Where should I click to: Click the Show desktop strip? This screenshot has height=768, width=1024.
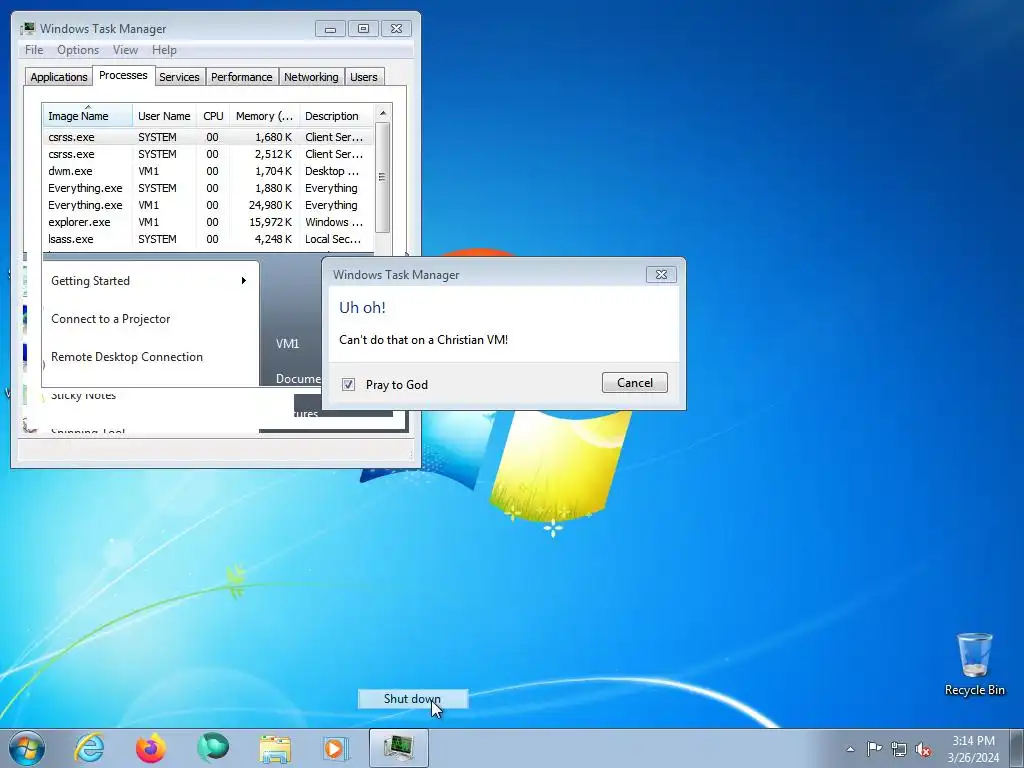tap(1019, 749)
